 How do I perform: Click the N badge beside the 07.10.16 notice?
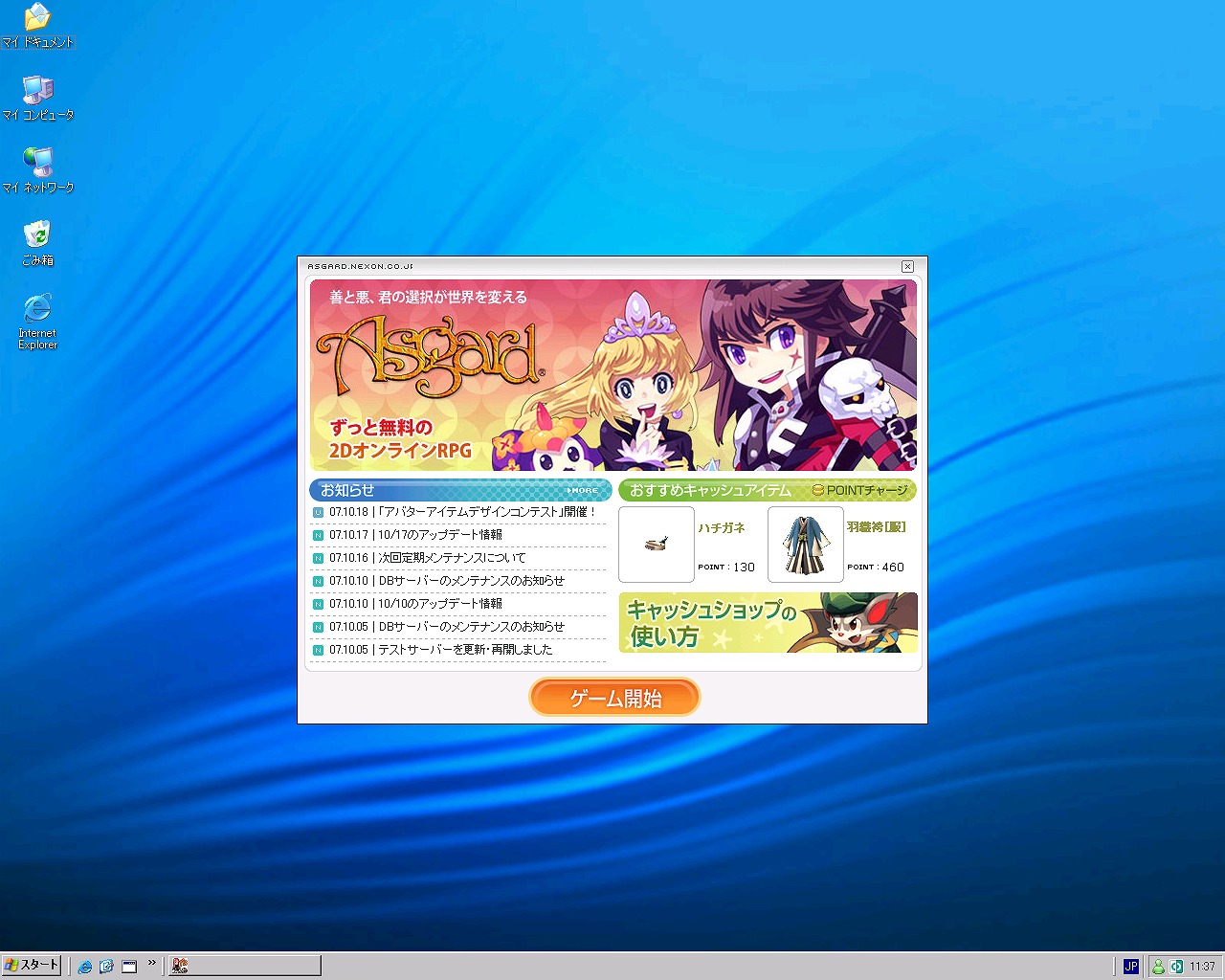pos(319,558)
